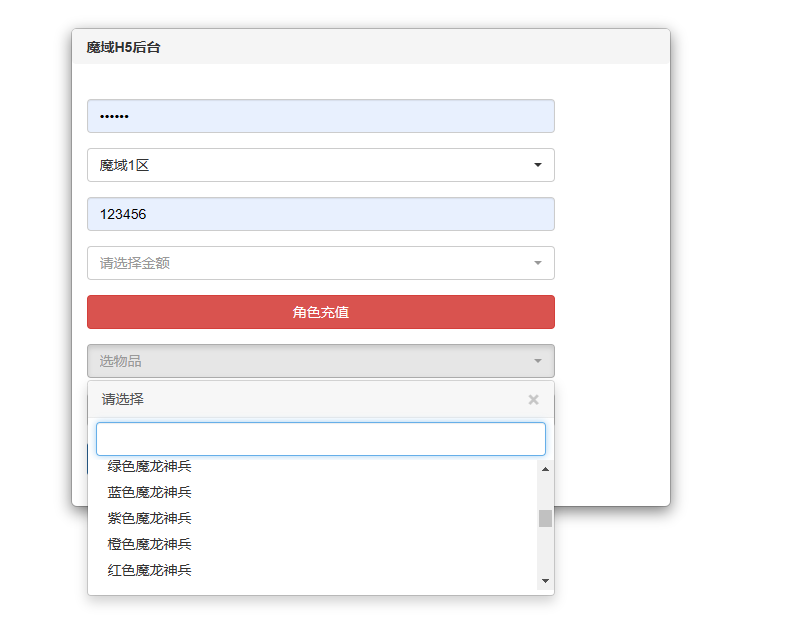Focus the search box in item dropdown
Image resolution: width=791 pixels, height=636 pixels.
pyautogui.click(x=320, y=439)
